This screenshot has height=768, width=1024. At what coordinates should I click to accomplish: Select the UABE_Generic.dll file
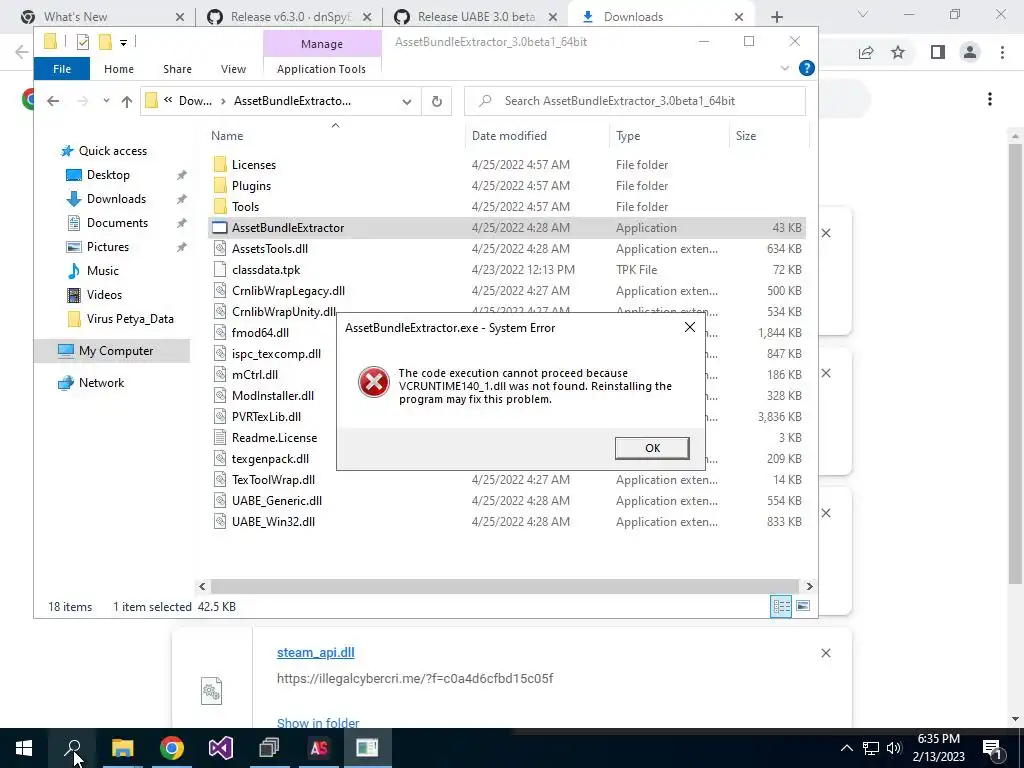[x=507, y=501]
